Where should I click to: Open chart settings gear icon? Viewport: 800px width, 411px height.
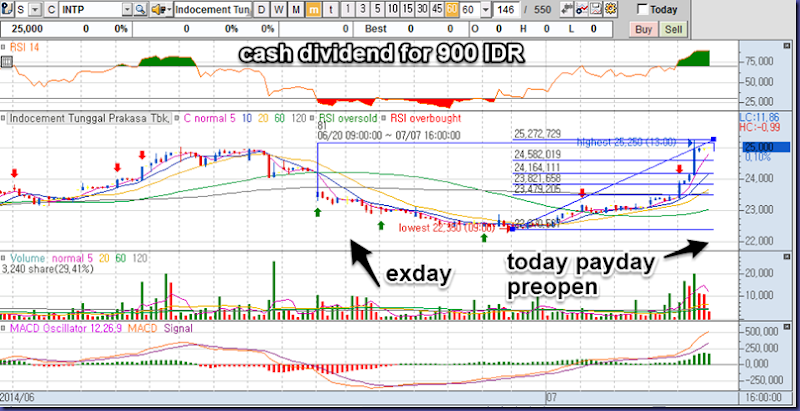(611, 9)
